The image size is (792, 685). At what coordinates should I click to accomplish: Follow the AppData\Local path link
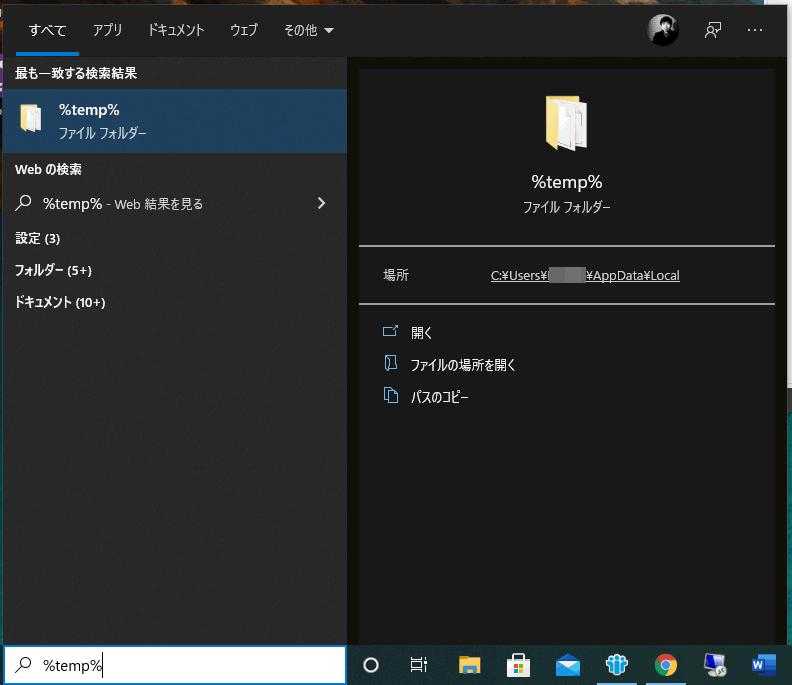pyautogui.click(x=584, y=275)
